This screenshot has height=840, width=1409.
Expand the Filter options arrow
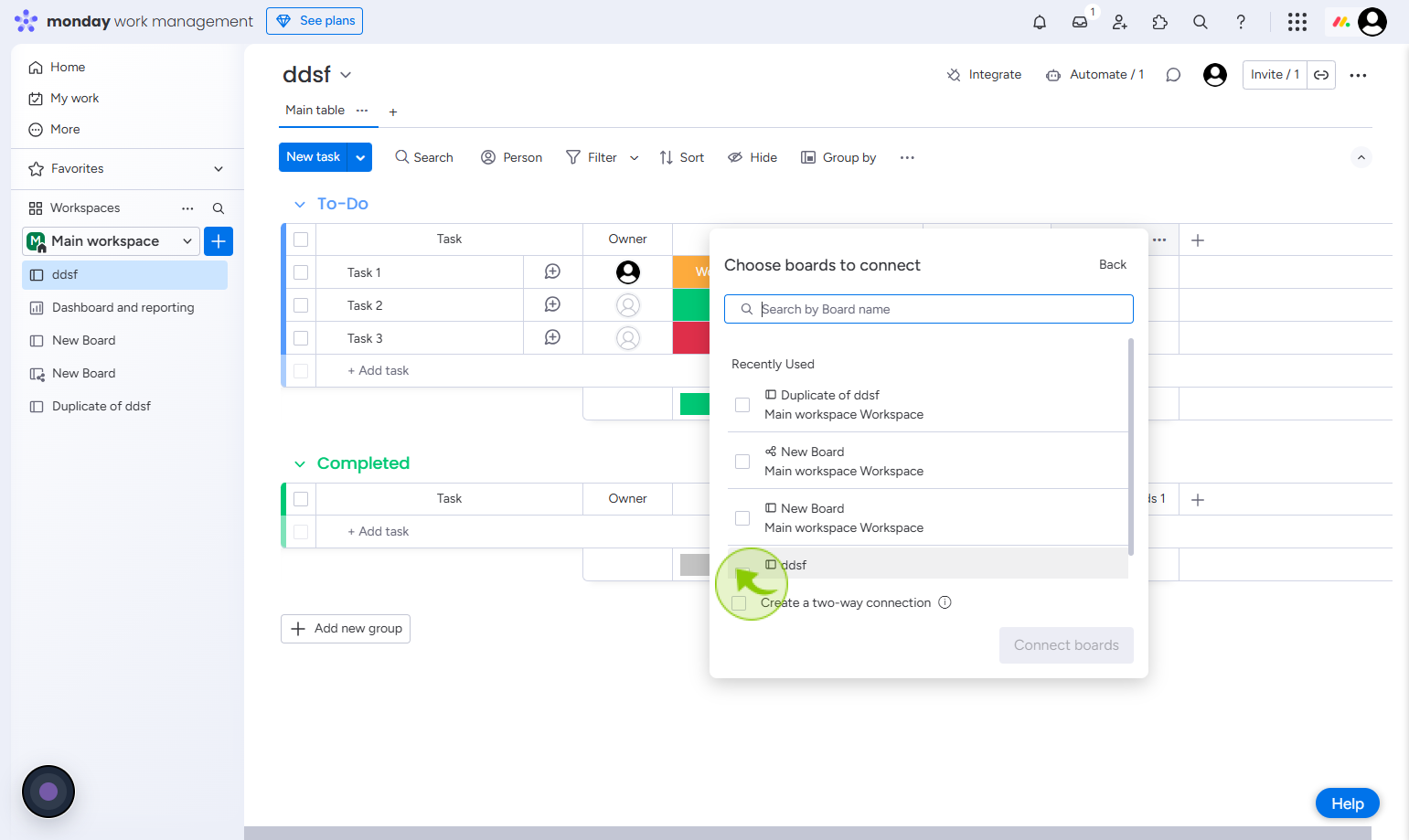pos(634,158)
